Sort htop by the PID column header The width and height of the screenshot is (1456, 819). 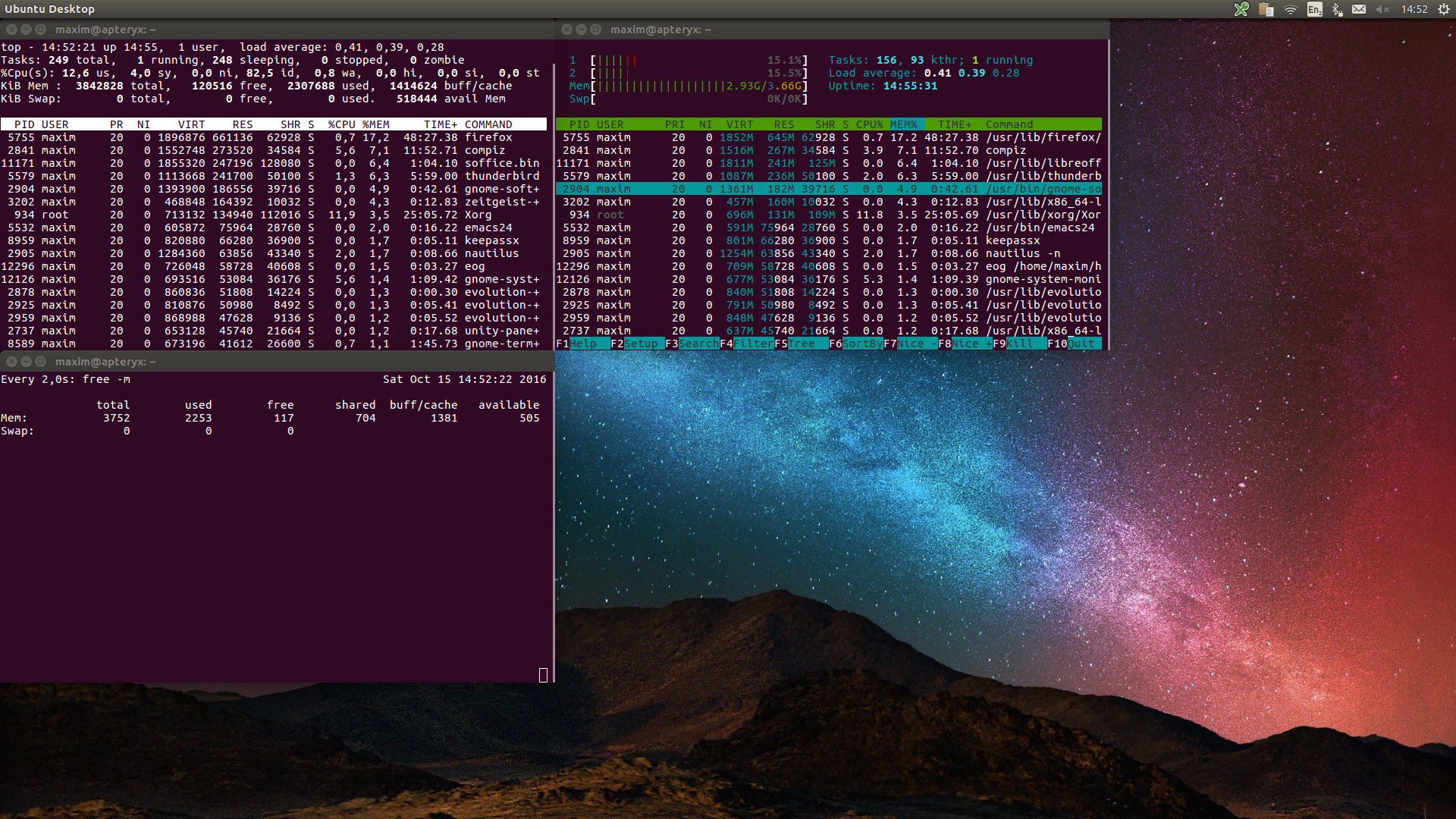click(579, 124)
